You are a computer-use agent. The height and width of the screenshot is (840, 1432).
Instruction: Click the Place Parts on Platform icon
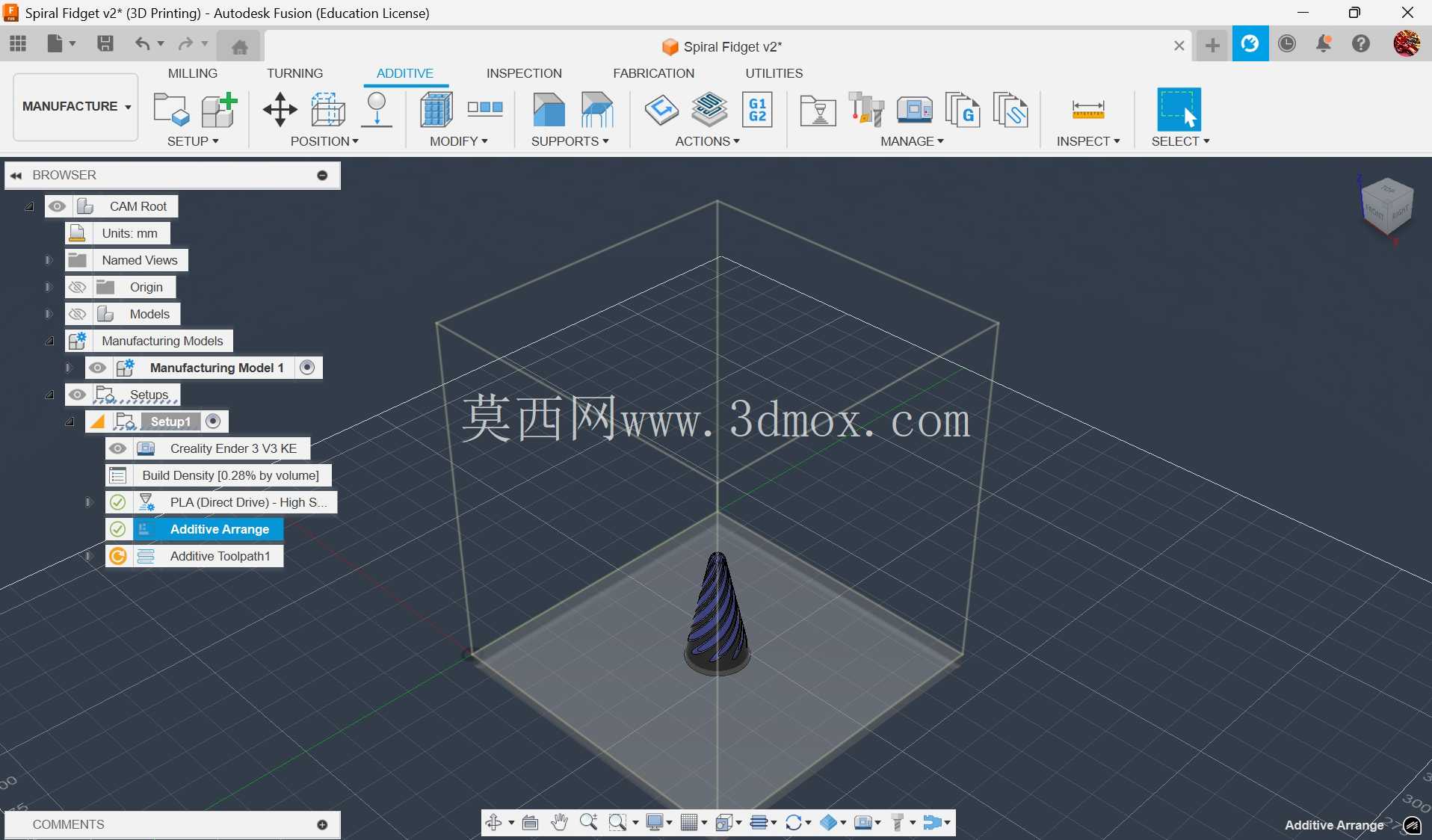[377, 110]
